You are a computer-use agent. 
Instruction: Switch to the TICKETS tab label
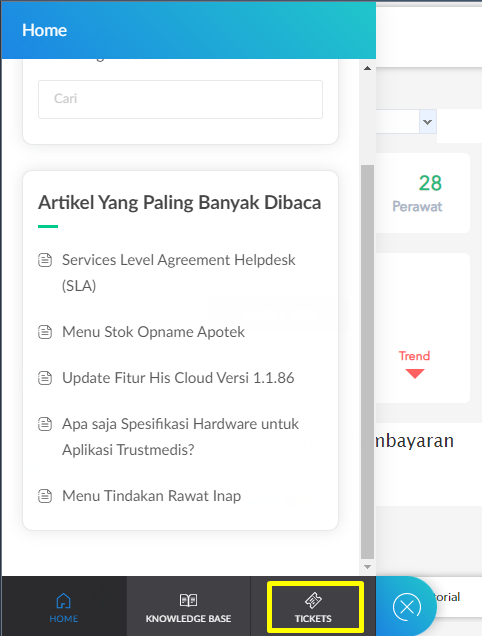(x=313, y=619)
